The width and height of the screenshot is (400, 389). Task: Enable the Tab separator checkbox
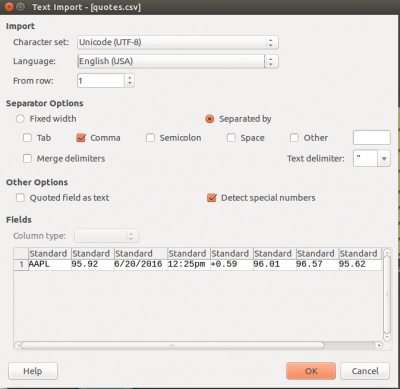27,138
